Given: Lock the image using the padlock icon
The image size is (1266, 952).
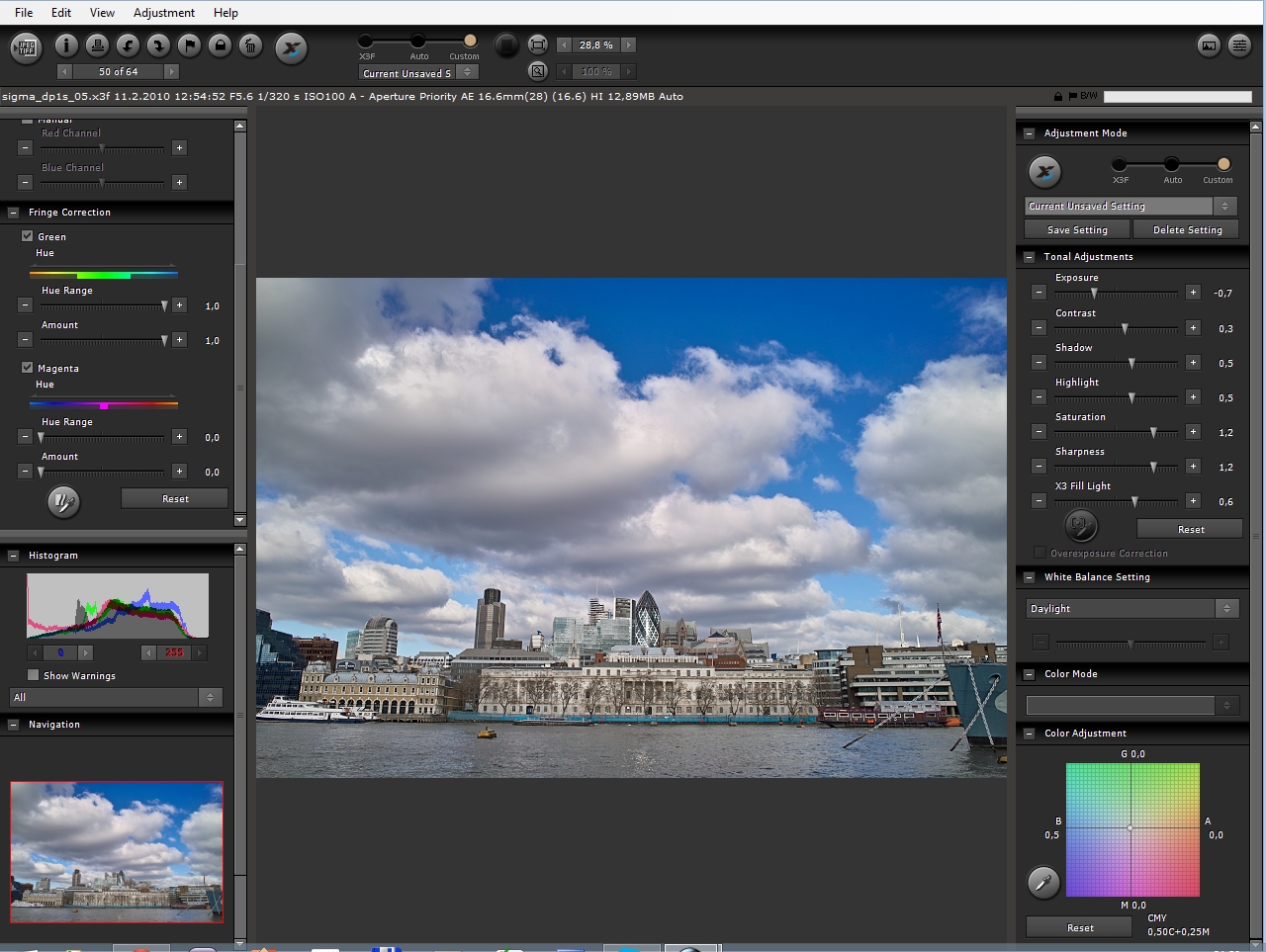Looking at the screenshot, I should tap(220, 45).
